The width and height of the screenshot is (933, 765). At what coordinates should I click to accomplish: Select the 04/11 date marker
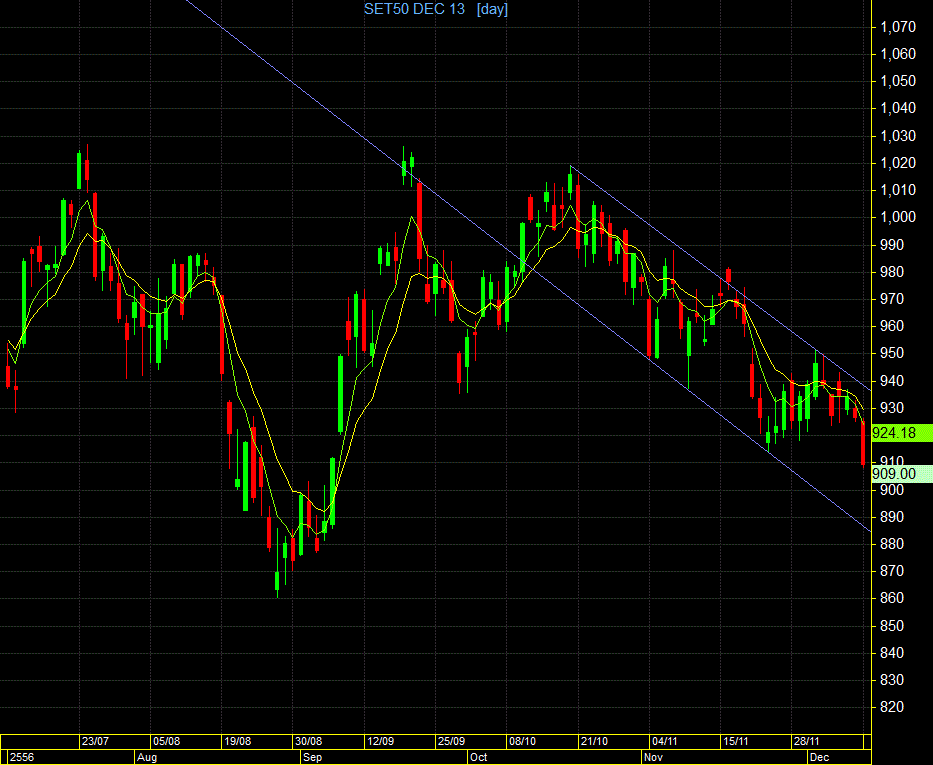pyautogui.click(x=665, y=741)
